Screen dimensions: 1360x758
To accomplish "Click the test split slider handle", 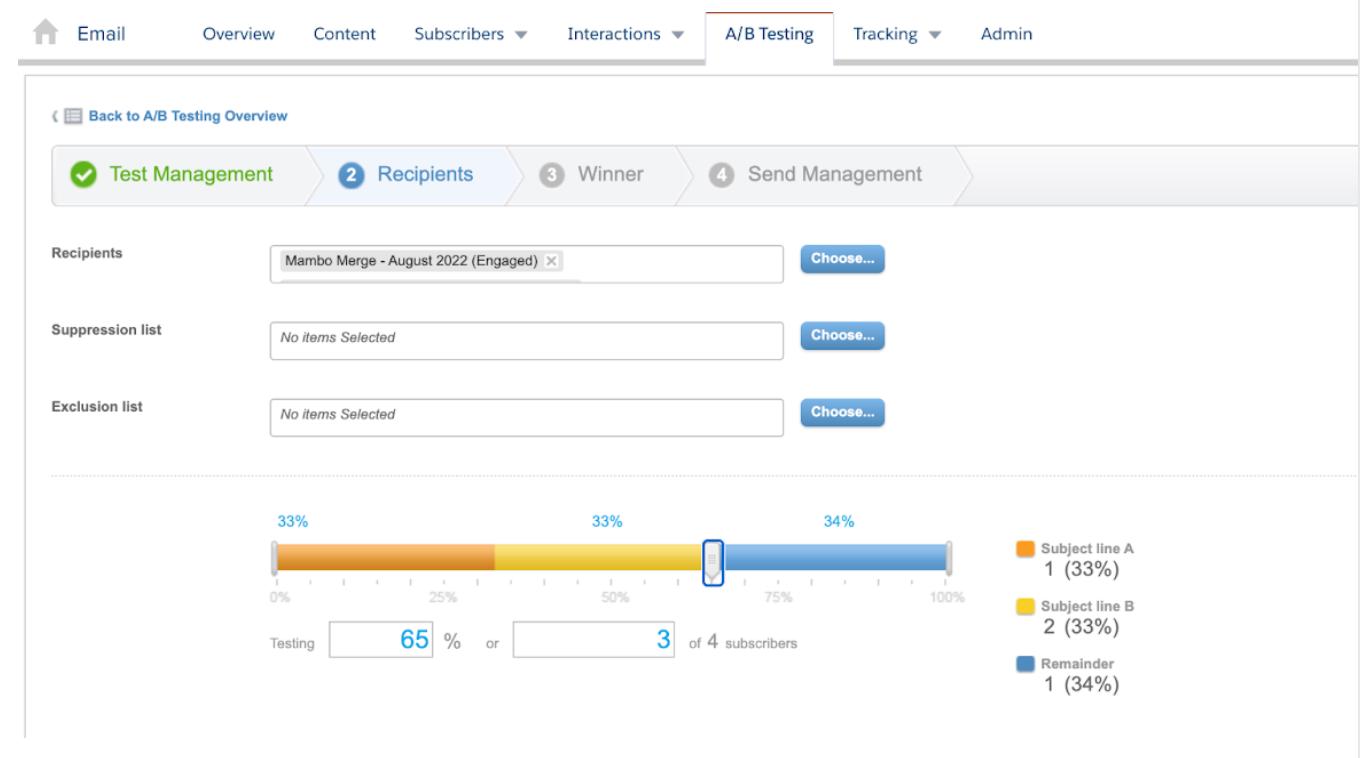I will coord(713,560).
